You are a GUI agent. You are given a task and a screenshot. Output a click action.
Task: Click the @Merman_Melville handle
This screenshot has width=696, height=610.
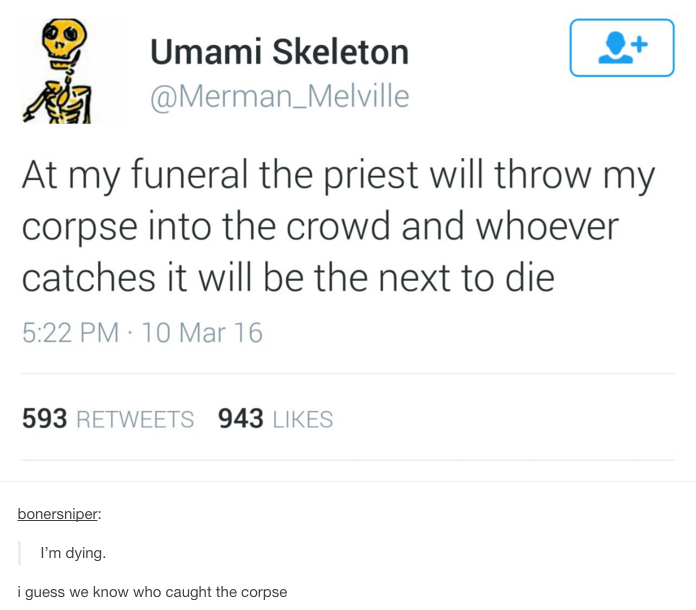pos(279,96)
